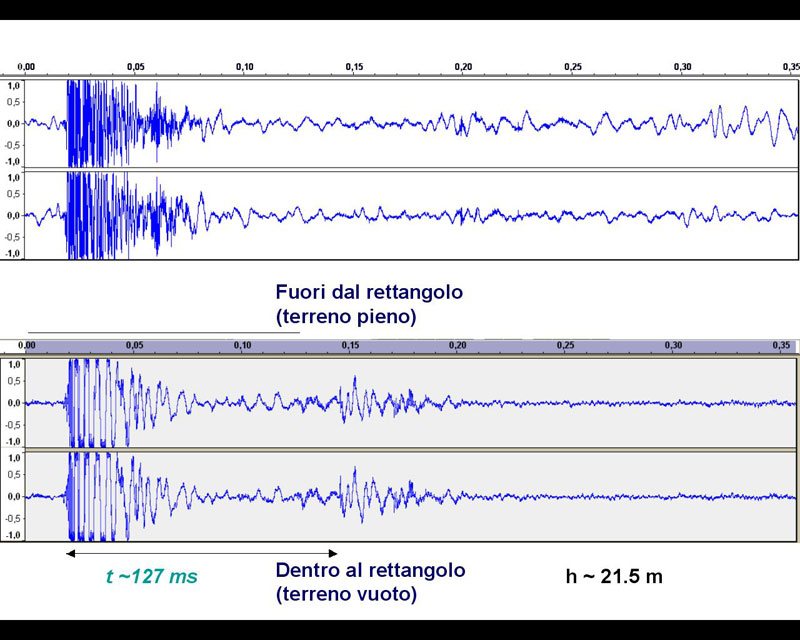Image resolution: width=800 pixels, height=640 pixels.
Task: Click the 0,35 mark on the upper timeline ruler
Action: [790, 67]
